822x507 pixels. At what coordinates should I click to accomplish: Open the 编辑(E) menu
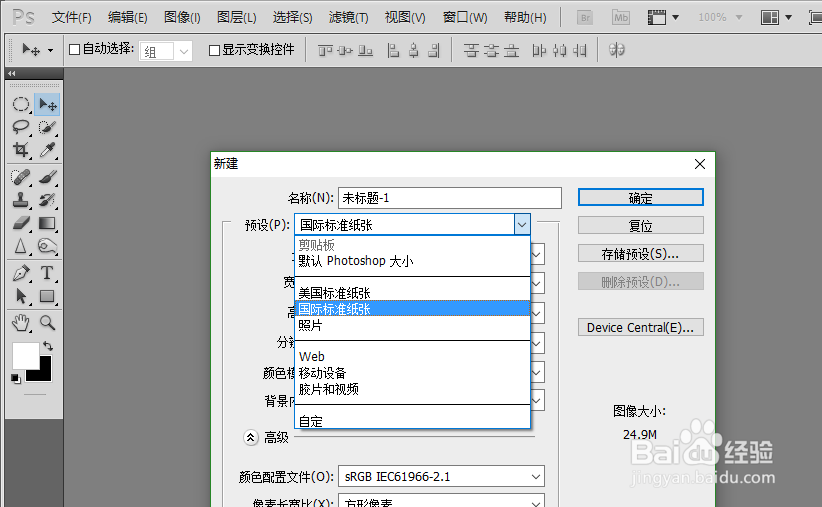click(128, 17)
